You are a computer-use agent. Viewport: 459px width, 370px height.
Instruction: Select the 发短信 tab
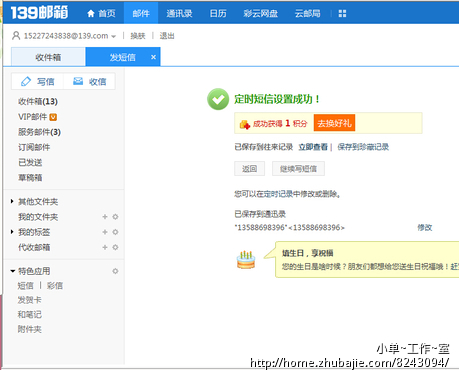click(x=123, y=57)
